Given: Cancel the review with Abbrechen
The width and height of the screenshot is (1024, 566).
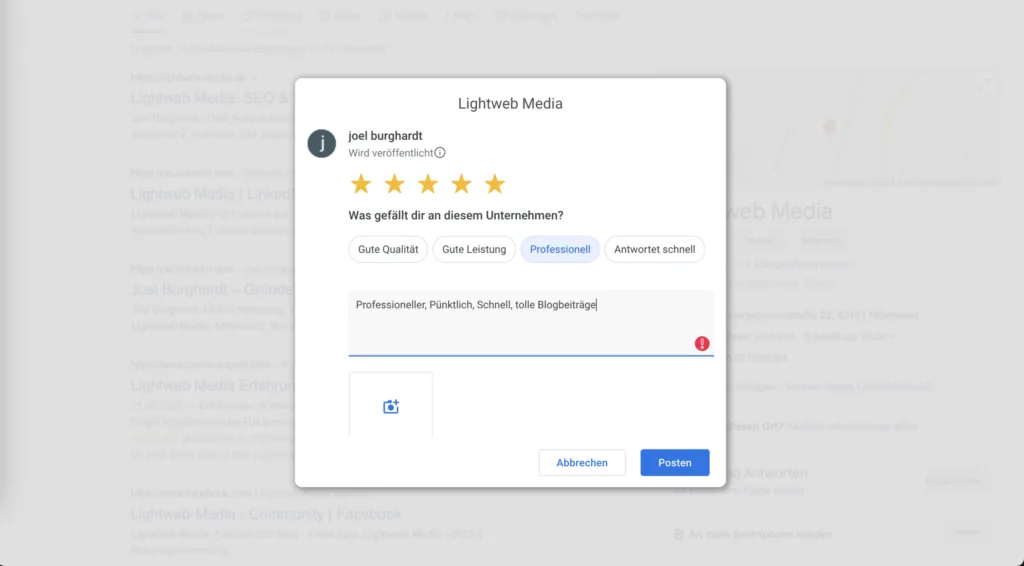Looking at the screenshot, I should pyautogui.click(x=582, y=463).
